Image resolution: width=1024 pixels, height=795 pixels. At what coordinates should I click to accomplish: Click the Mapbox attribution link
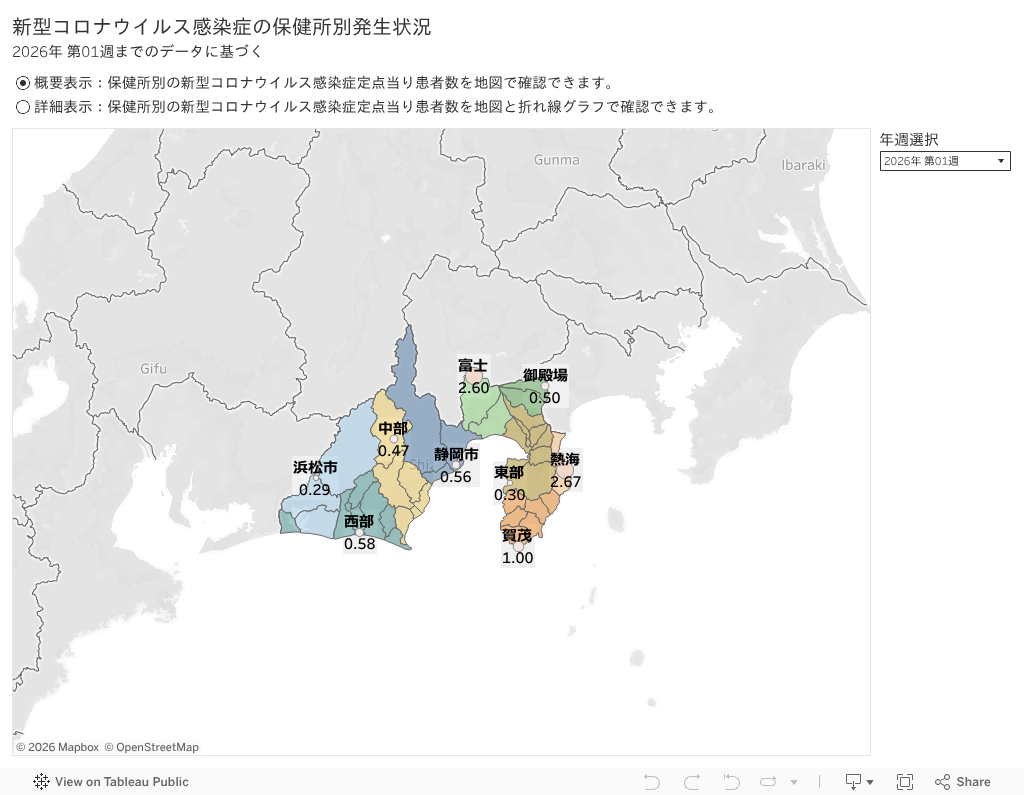(x=64, y=747)
